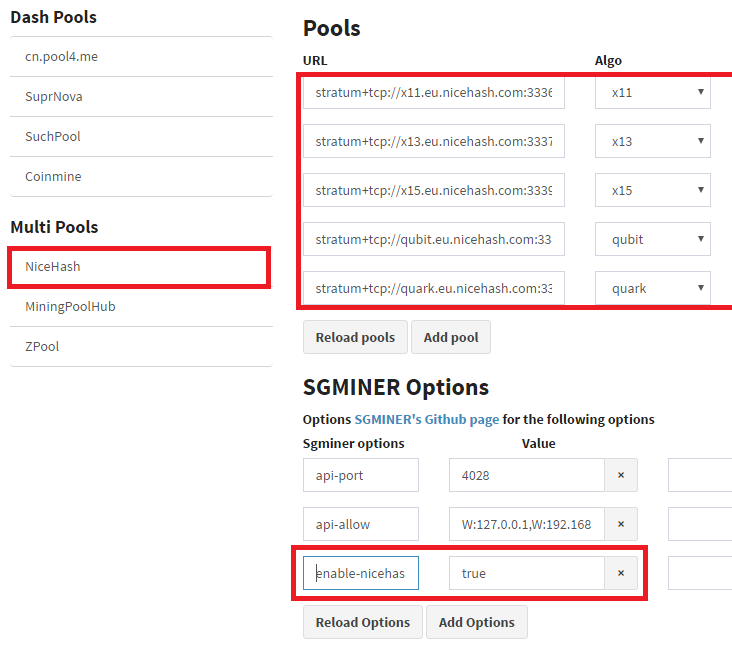Screen dimensions: 732x655
Task: Open the qubit algo dropdown
Action: [653, 239]
